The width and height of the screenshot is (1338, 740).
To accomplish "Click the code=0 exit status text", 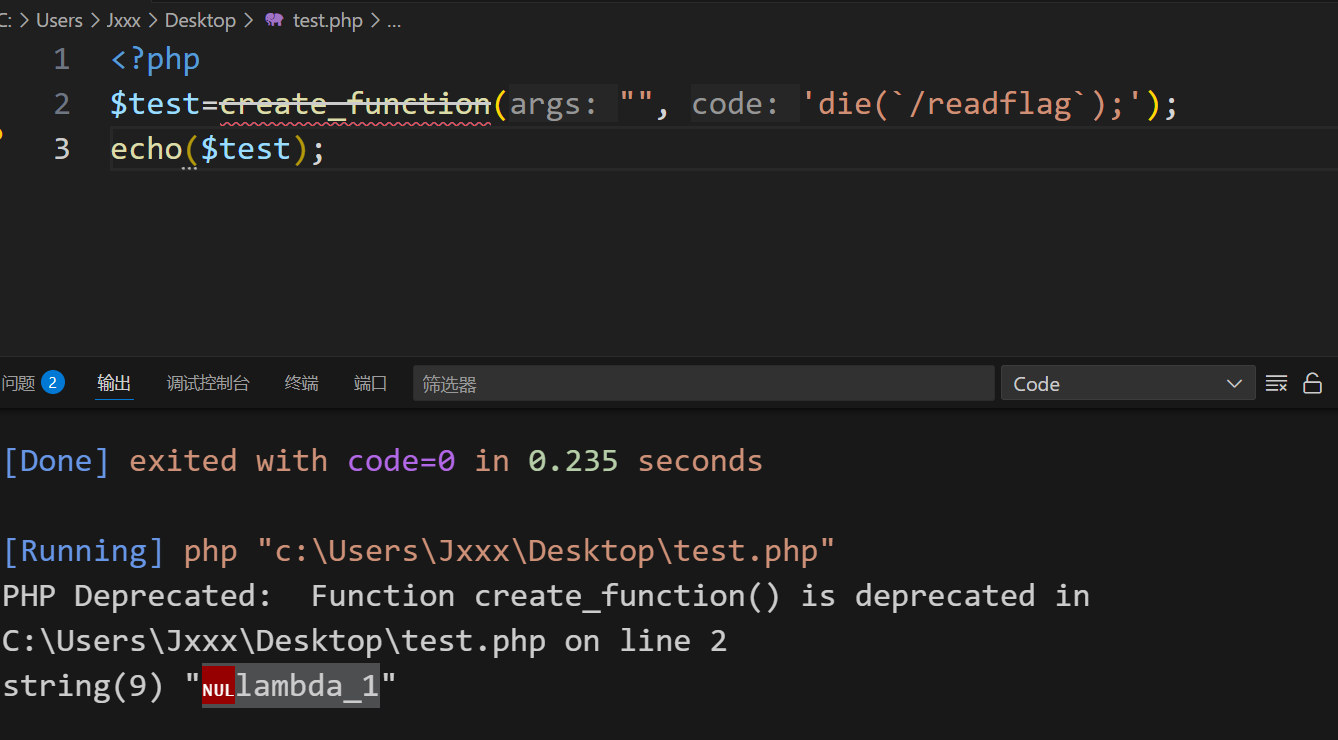I will pos(402,461).
